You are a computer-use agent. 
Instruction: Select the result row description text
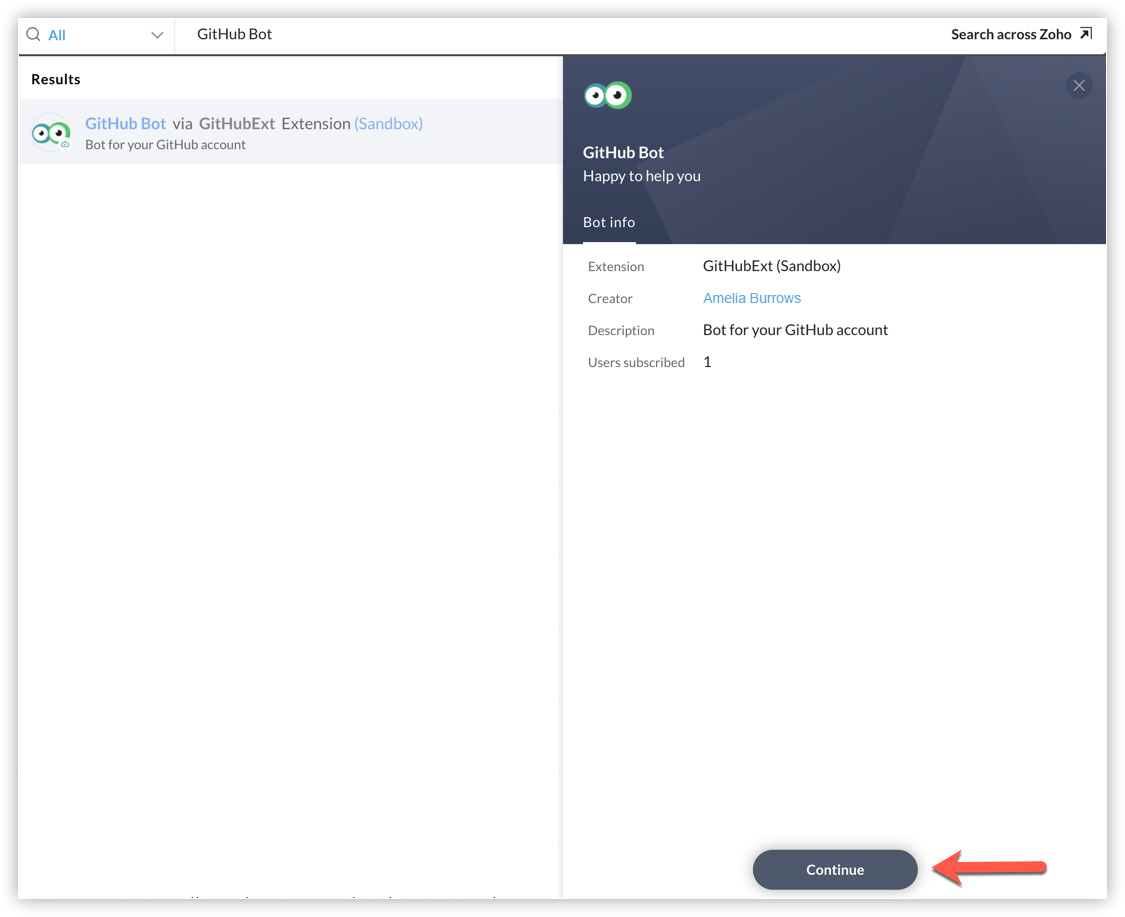(165, 145)
